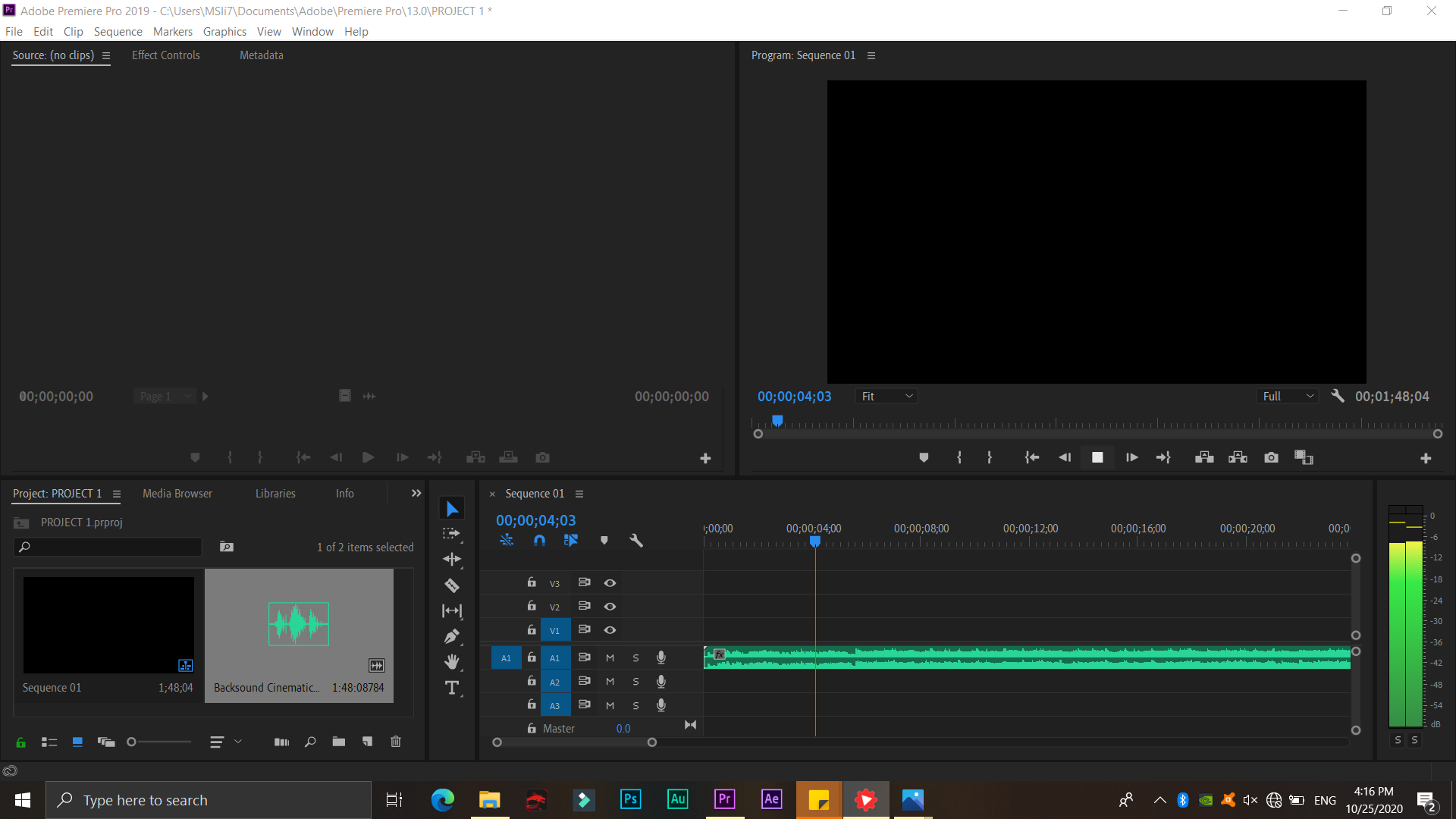Screen dimensions: 1456x819
Task: Collapse Master track expand arrows
Action: [x=690, y=725]
